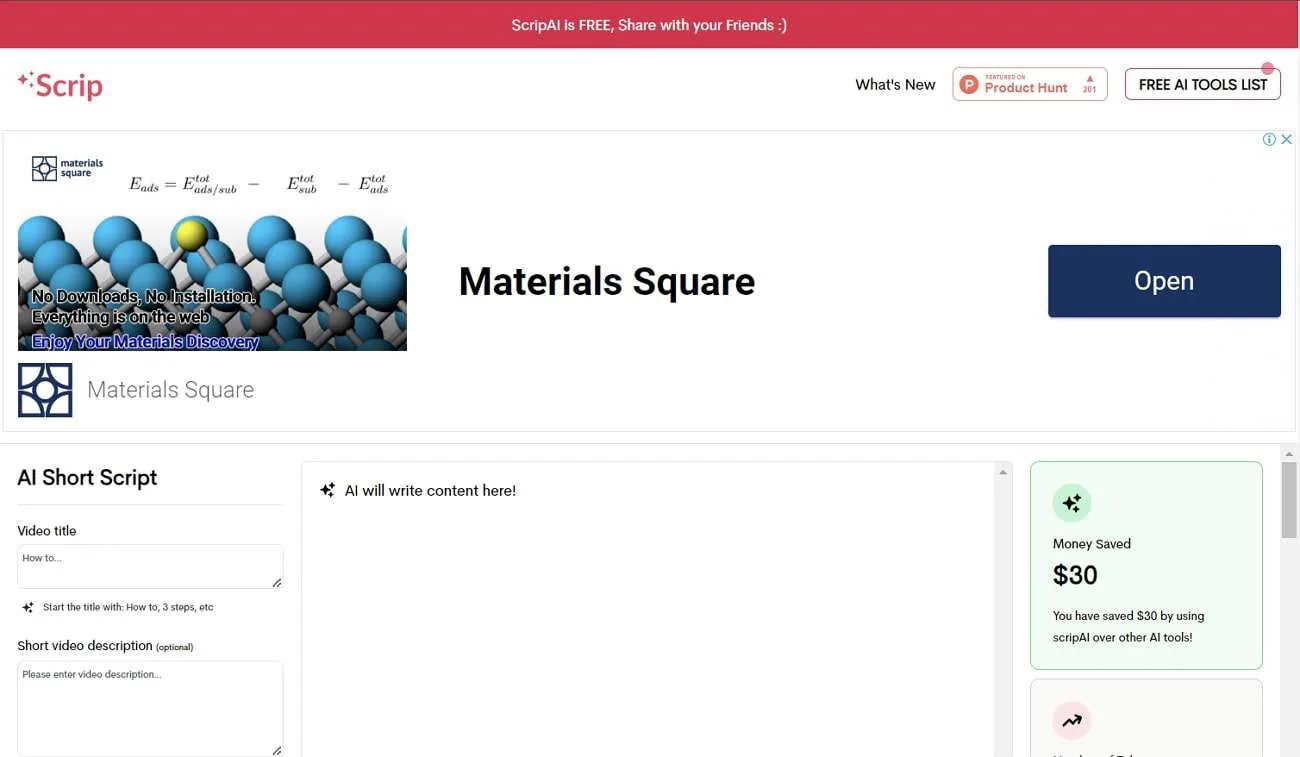
Task: Open the What's New link
Action: point(895,85)
